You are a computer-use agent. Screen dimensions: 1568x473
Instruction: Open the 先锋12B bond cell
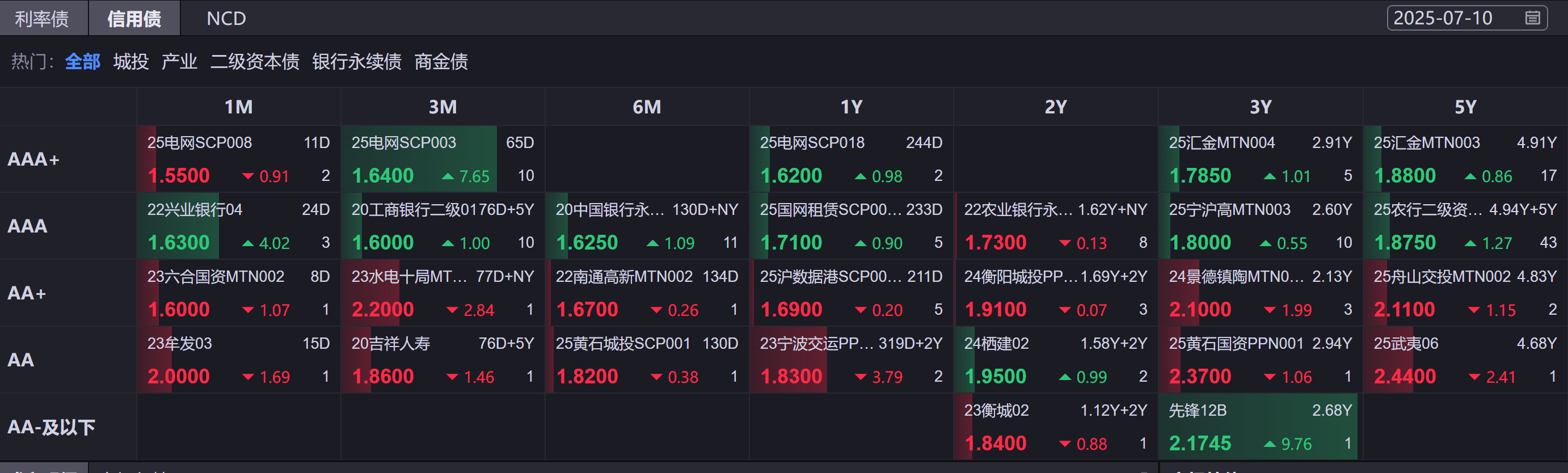(x=1260, y=426)
